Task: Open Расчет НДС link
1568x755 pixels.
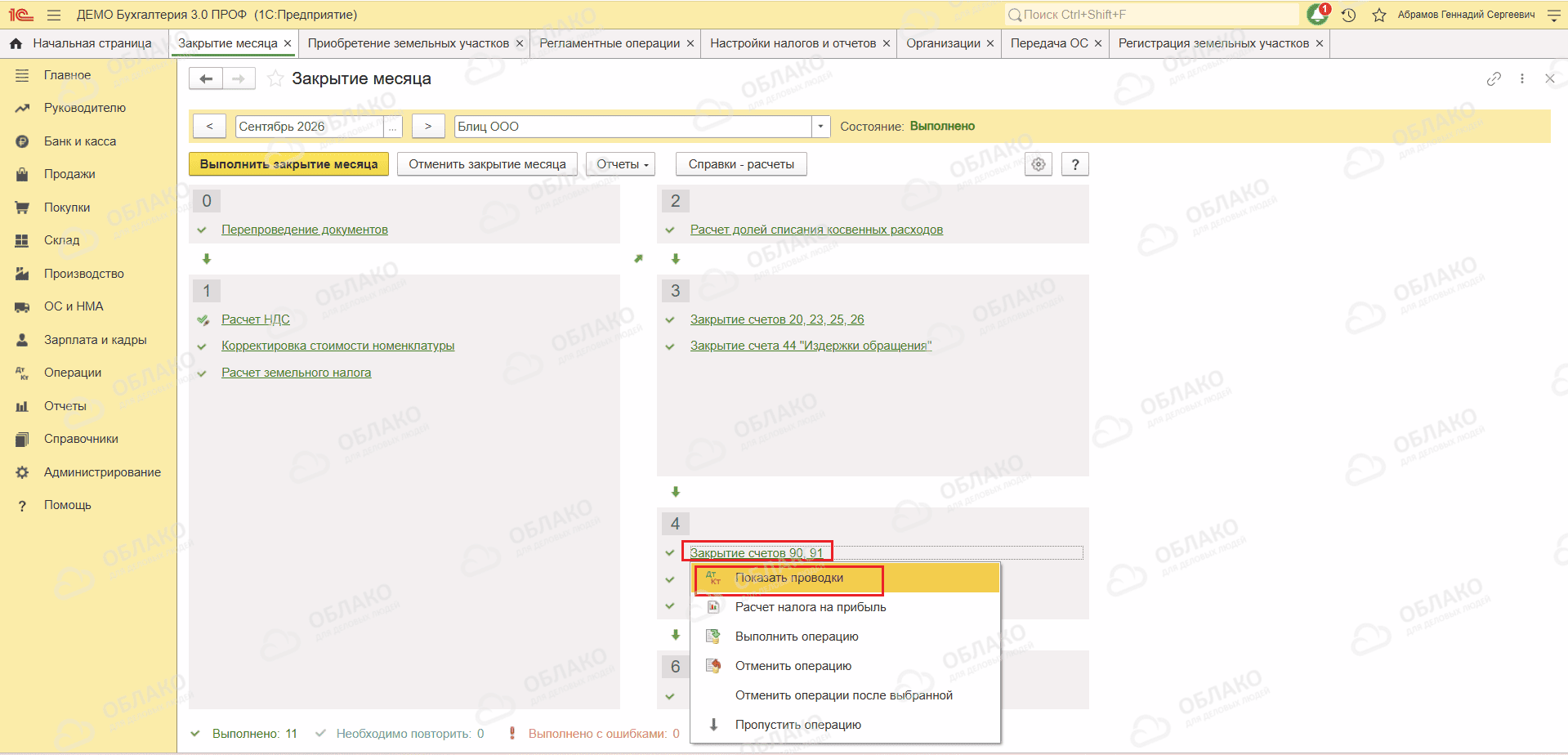Action: click(256, 319)
